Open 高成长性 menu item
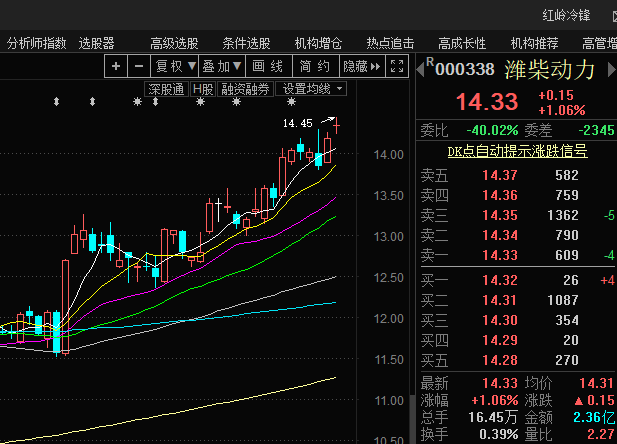Viewport: 617px width, 444px height. 462,43
